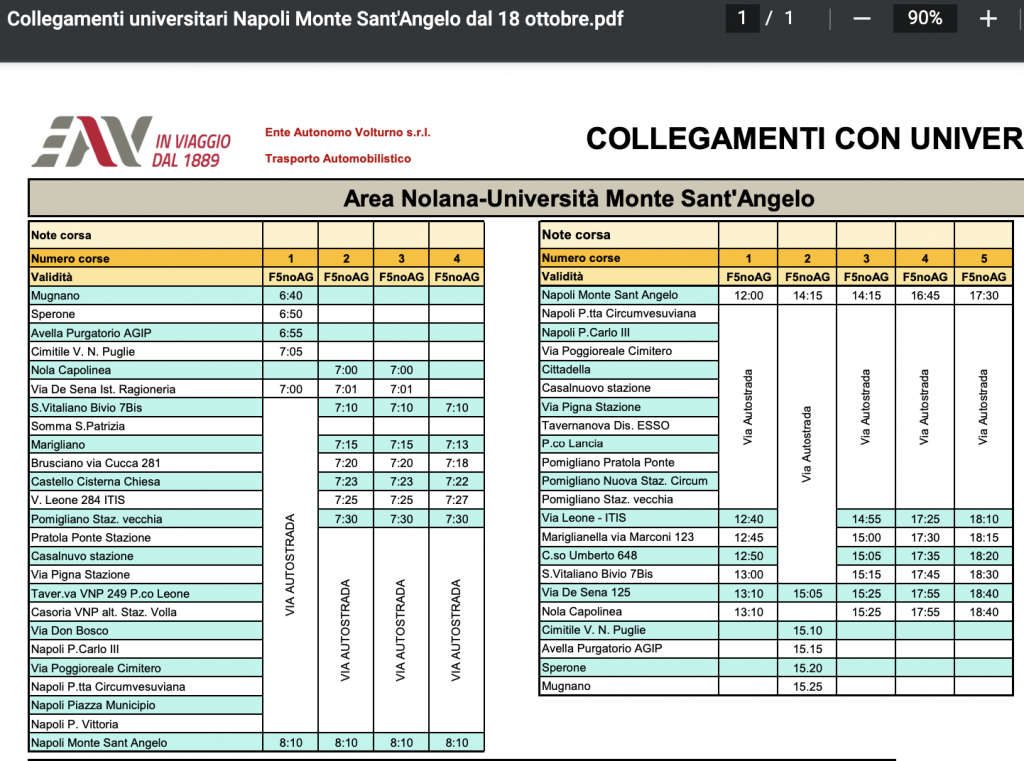Click the 'Area Nolana-Università Monte Sant'Angelo' banner

pos(526,198)
